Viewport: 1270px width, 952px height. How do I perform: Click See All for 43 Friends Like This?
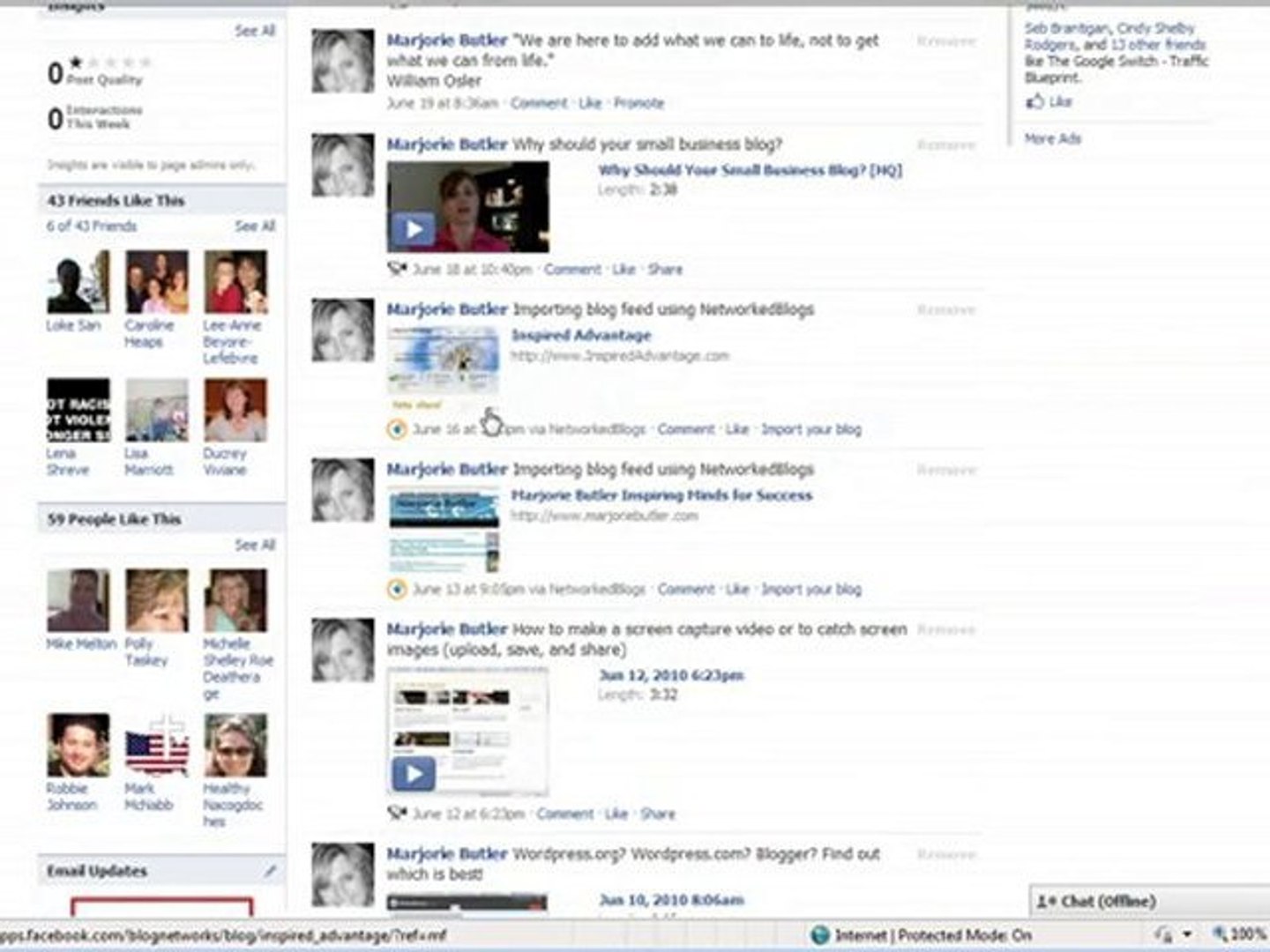[x=255, y=227]
